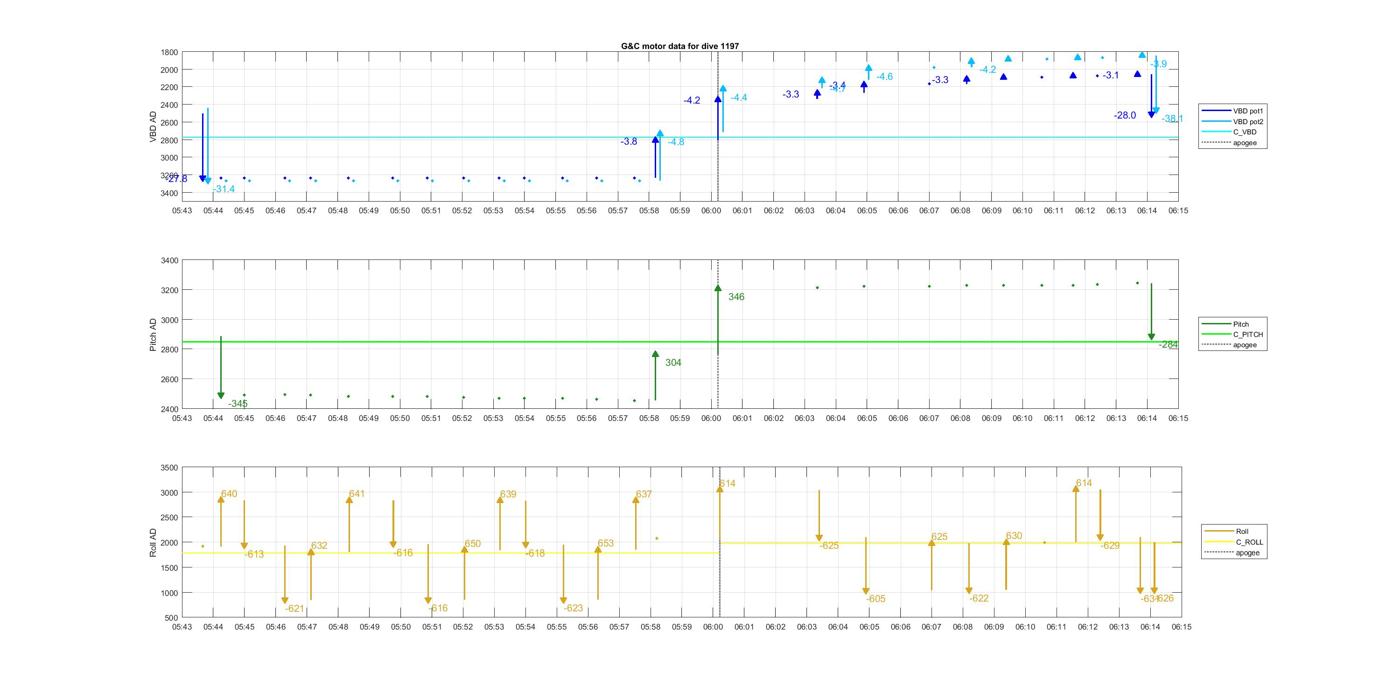Click the roll value label '632'
This screenshot has height=693, width=1400.
319,546
